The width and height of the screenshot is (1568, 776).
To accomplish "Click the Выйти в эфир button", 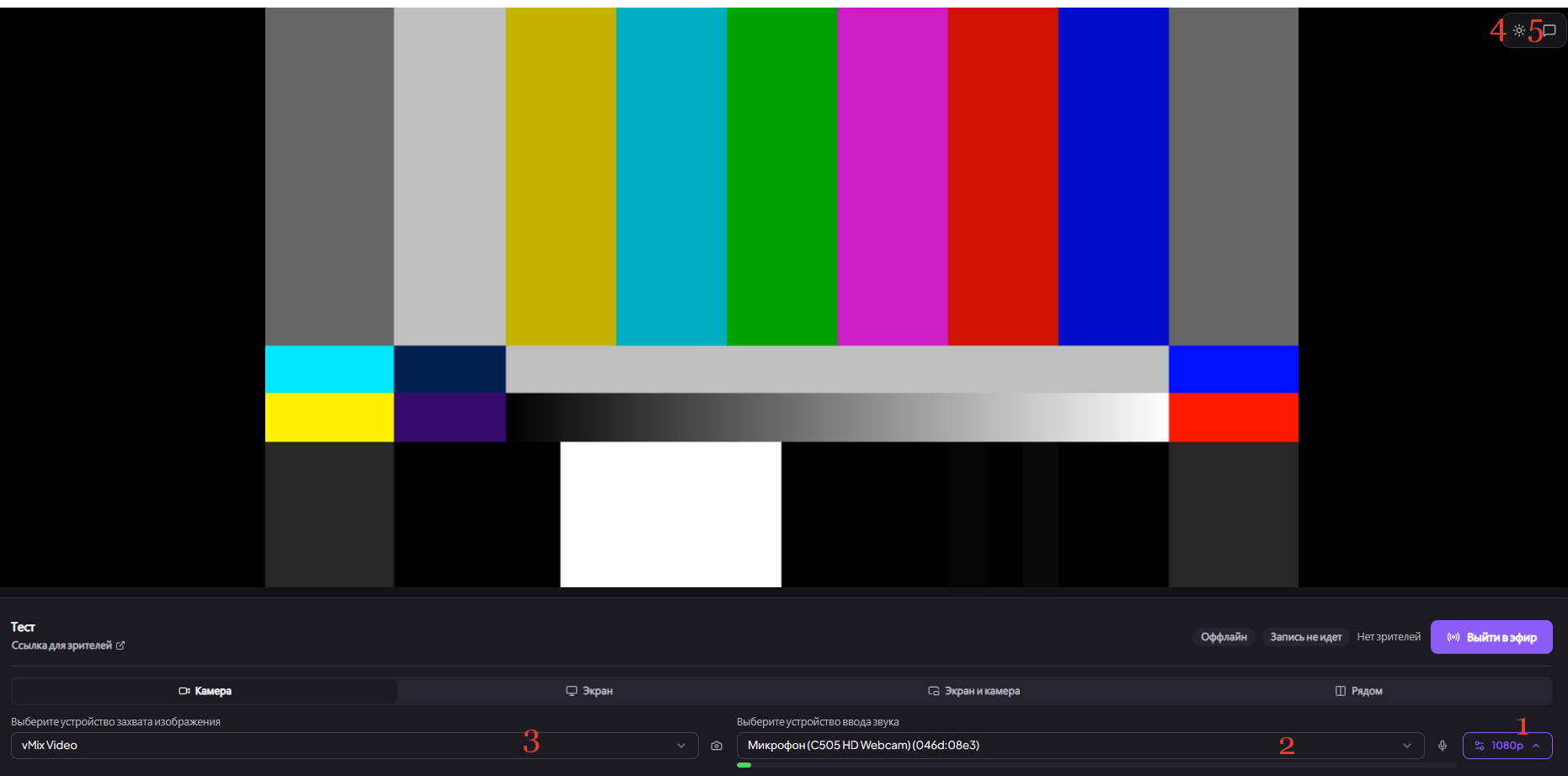I will (1491, 637).
